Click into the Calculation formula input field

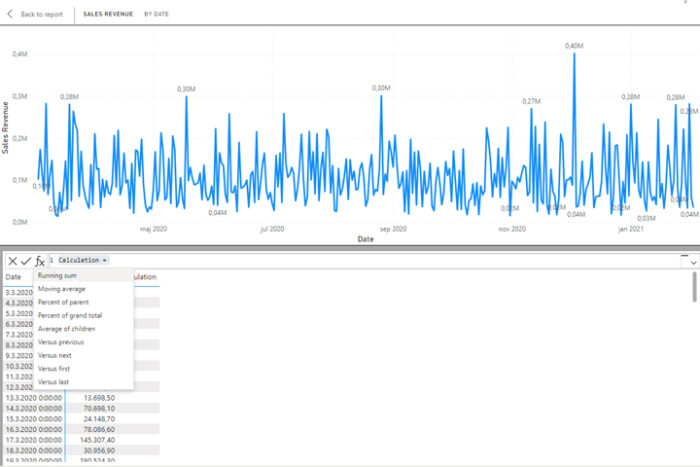[x=364, y=260]
